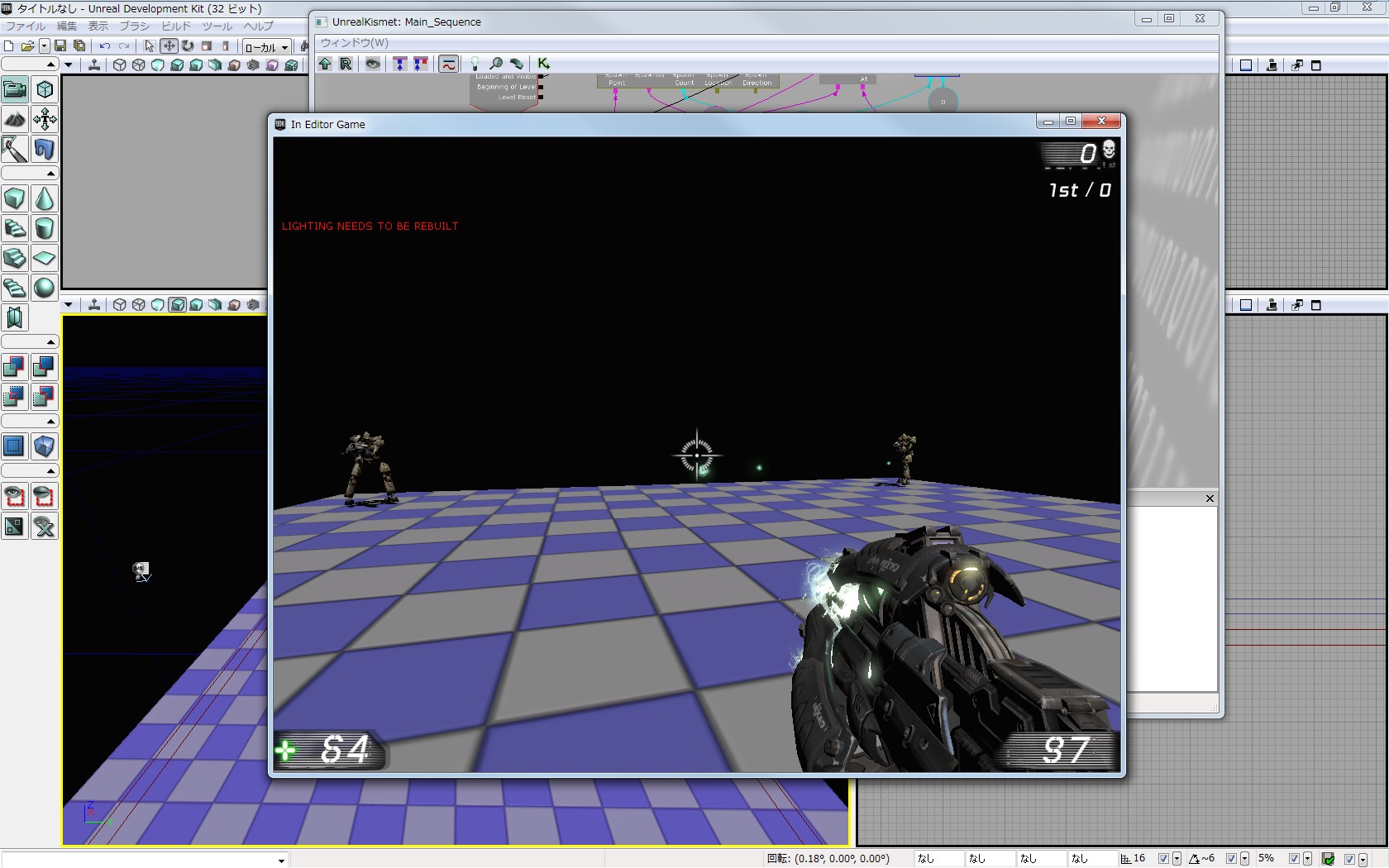Open 表示 menu

coord(98,26)
